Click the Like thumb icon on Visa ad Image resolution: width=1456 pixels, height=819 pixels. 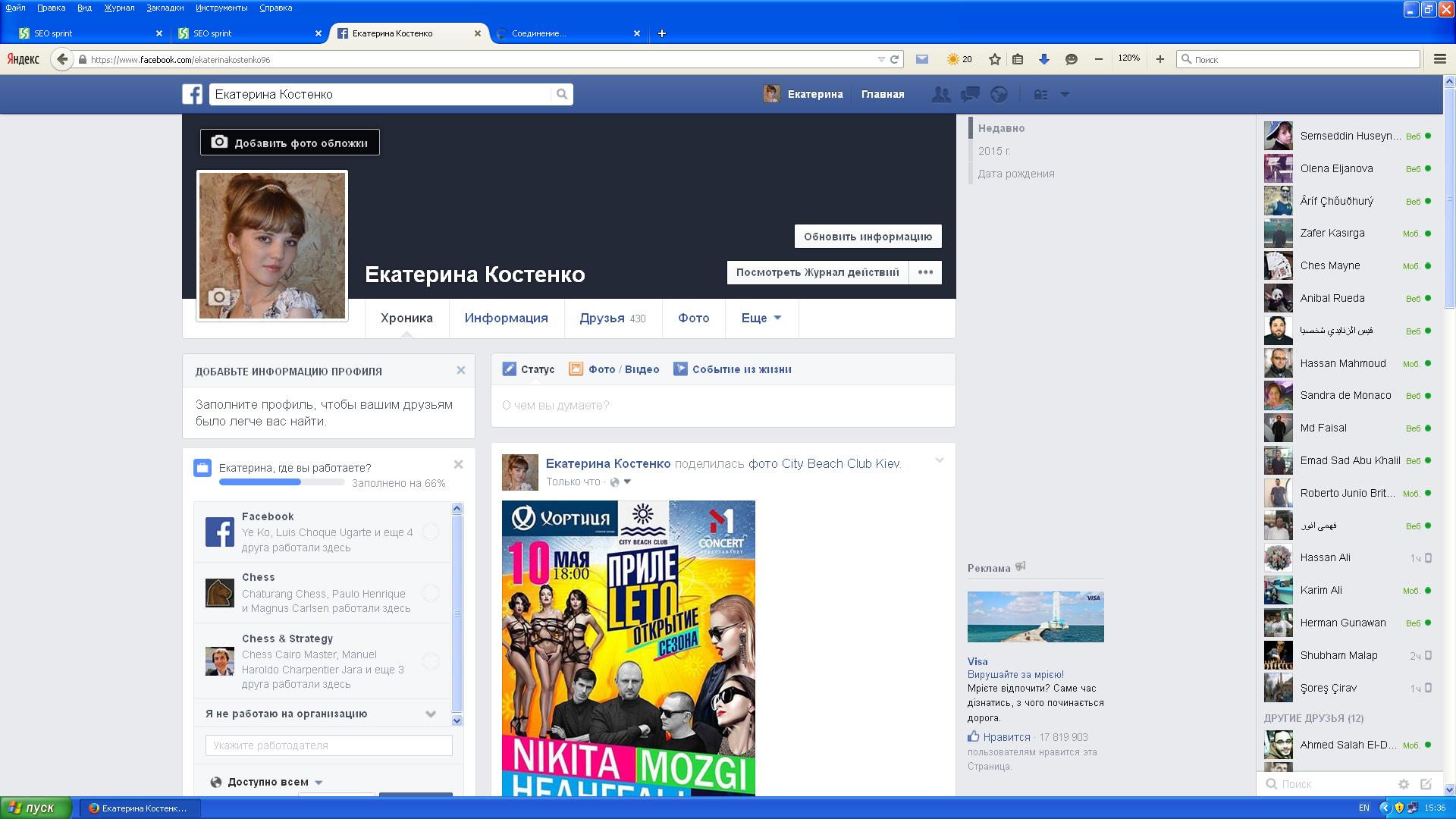tap(974, 736)
